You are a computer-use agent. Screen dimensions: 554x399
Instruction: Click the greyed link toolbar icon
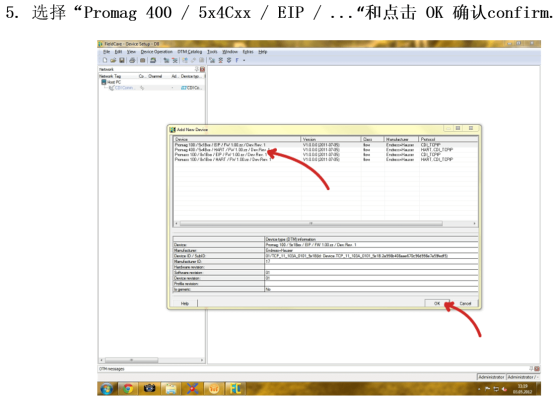click(193, 60)
